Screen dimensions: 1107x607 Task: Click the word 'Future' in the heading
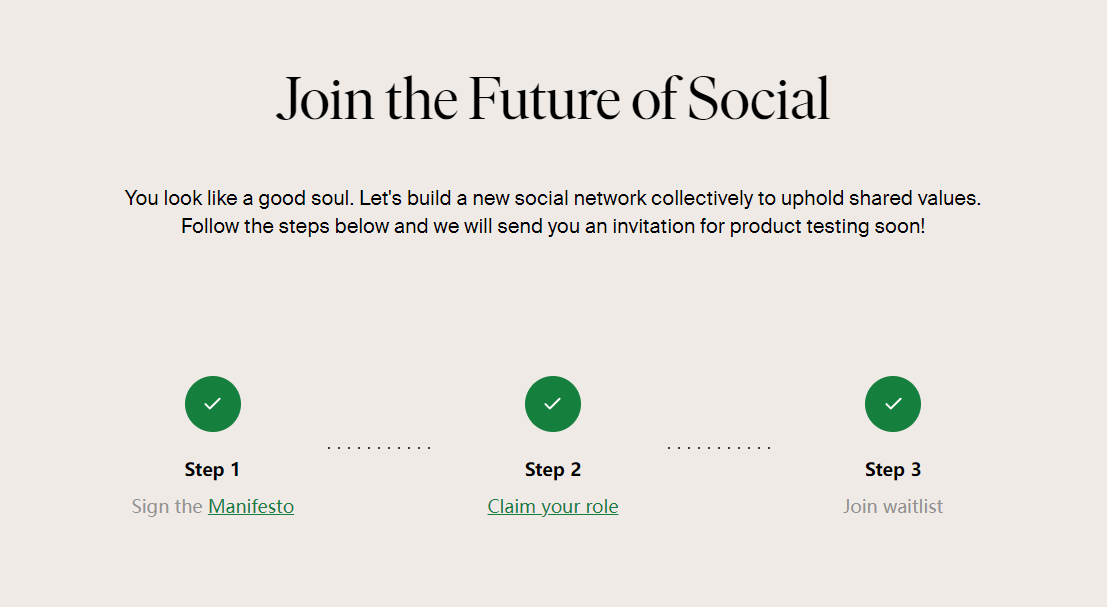(544, 99)
